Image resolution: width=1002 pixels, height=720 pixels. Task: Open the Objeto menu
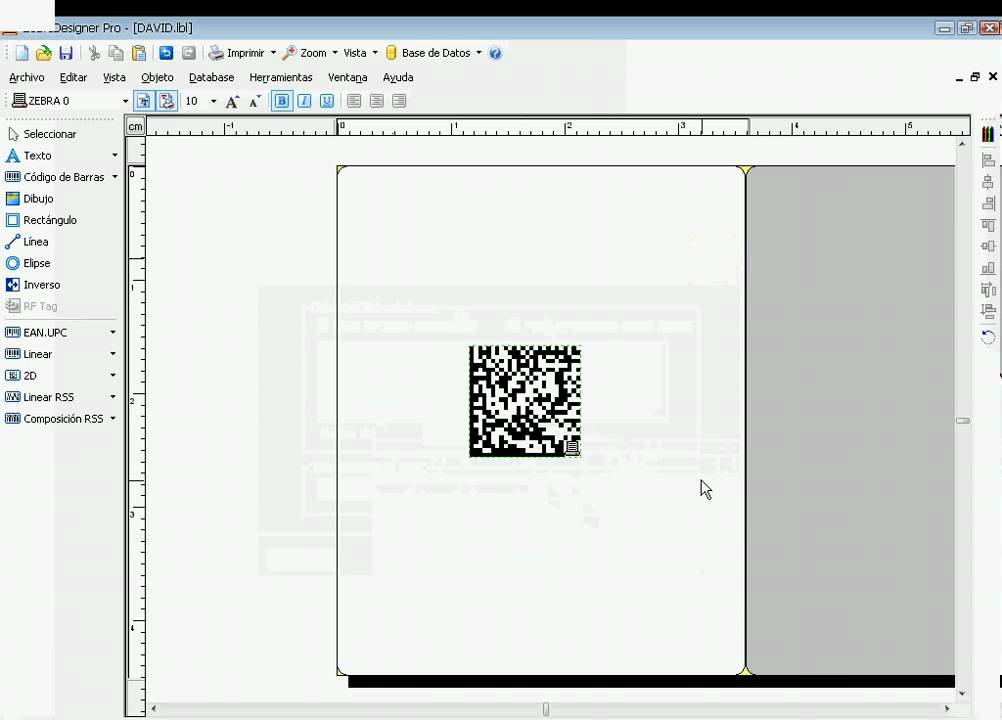tap(157, 77)
